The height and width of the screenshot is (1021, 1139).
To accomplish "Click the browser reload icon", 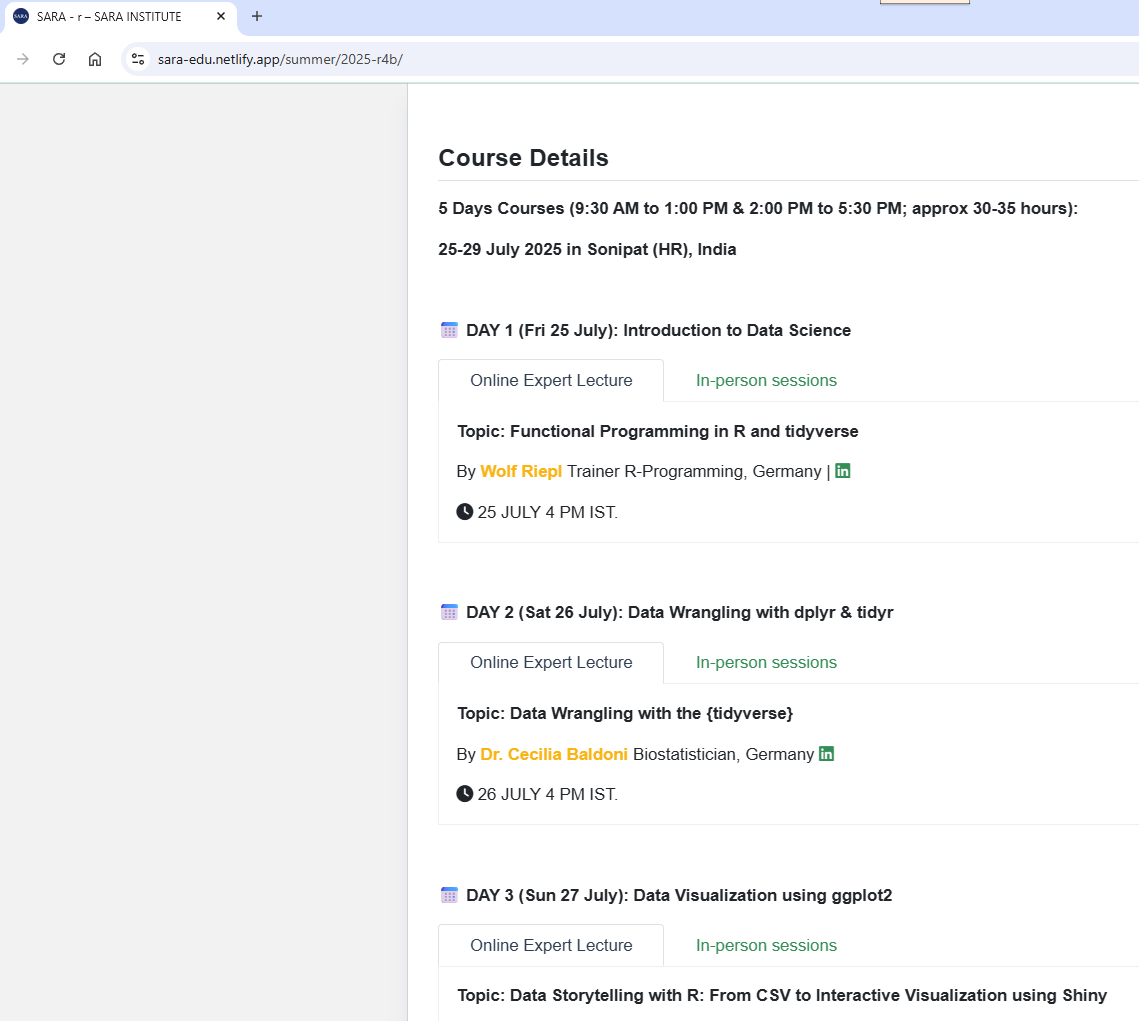I will (59, 59).
